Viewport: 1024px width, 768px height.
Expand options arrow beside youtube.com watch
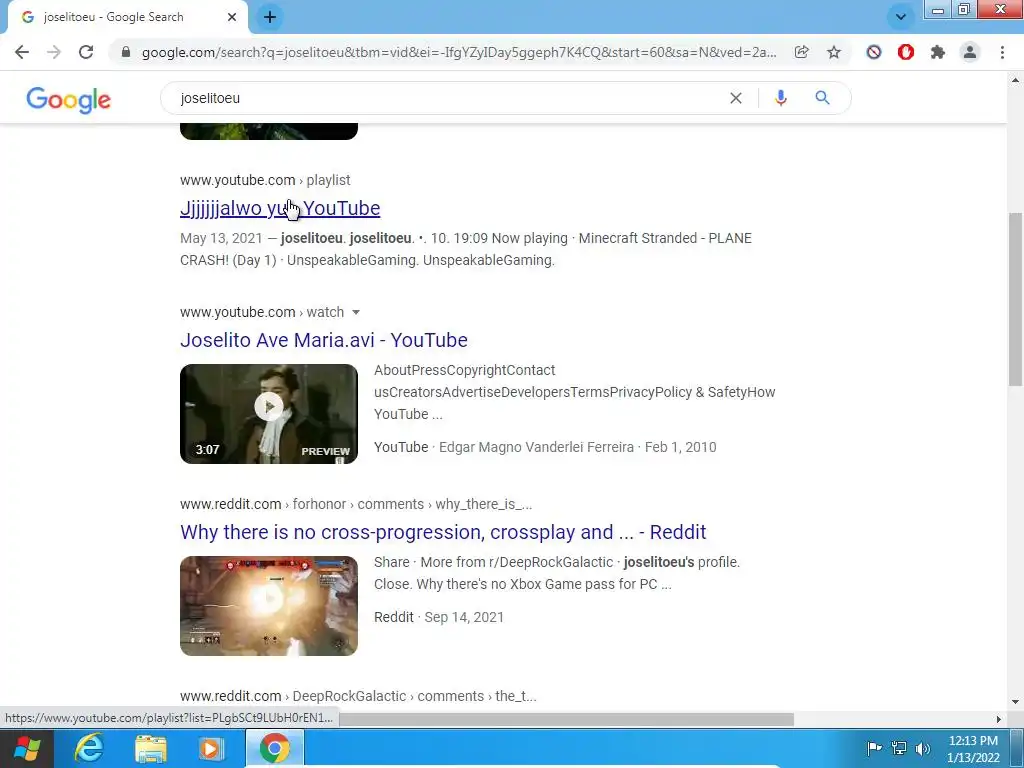[x=356, y=312]
